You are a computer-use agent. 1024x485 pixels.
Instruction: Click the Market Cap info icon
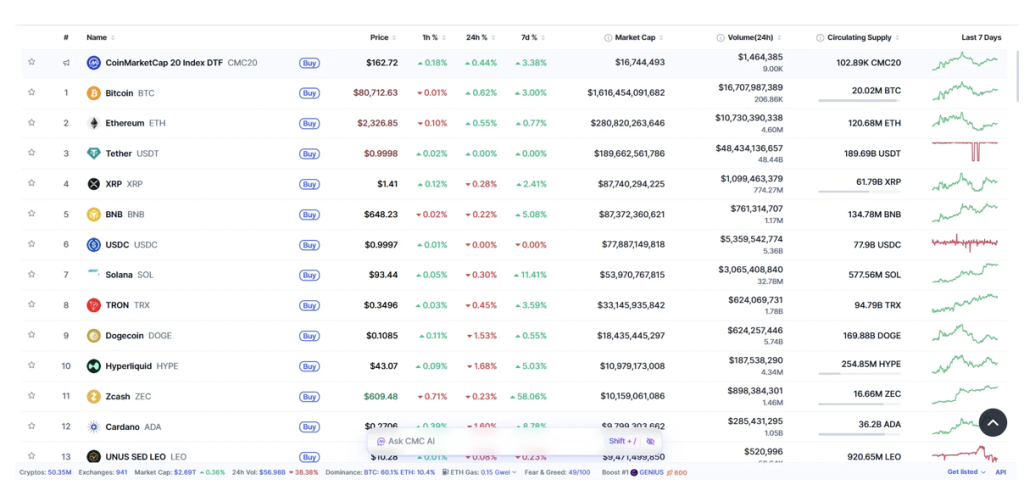point(608,38)
